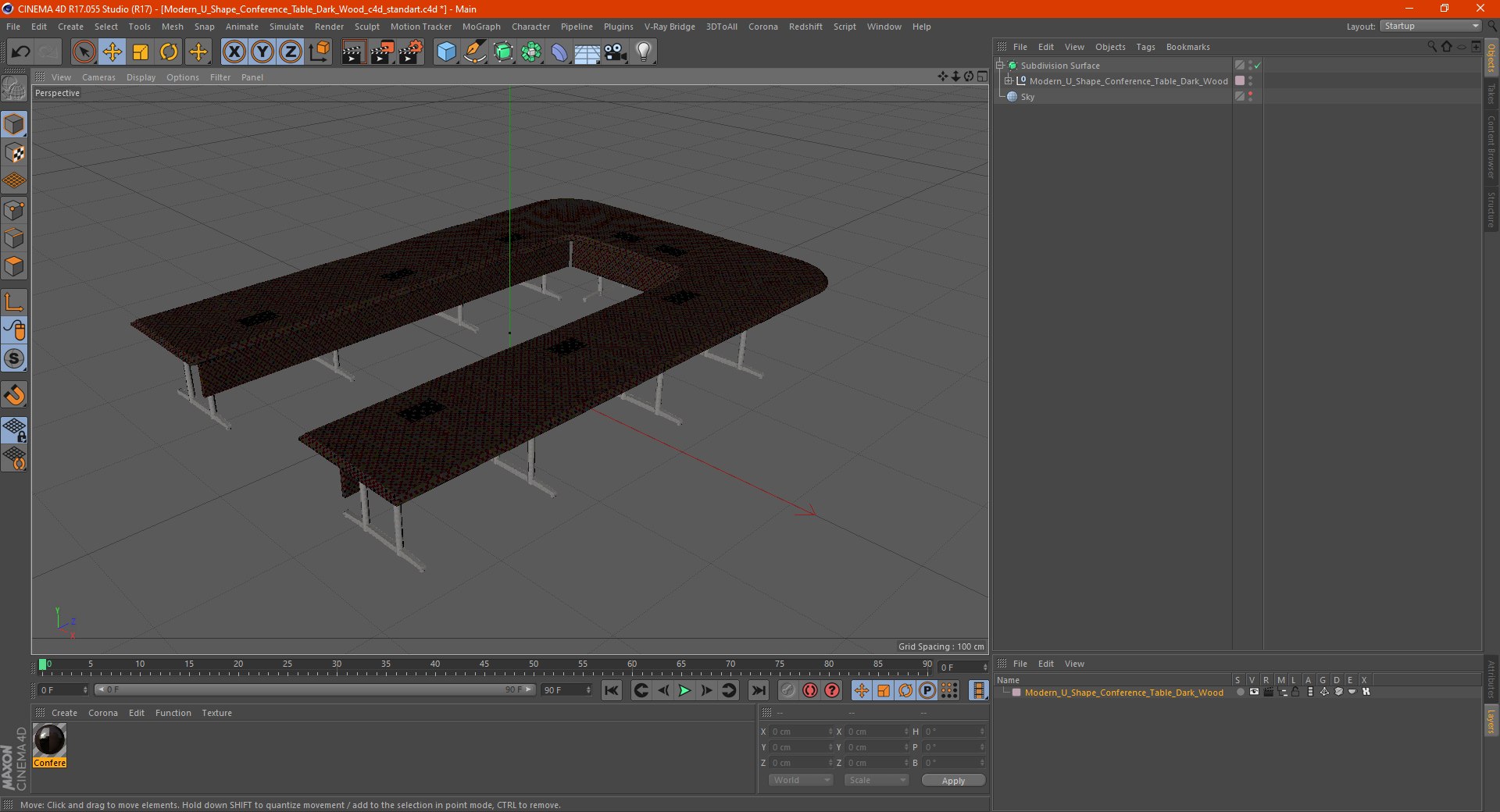Open the Simulate menu
1500x812 pixels.
(287, 27)
